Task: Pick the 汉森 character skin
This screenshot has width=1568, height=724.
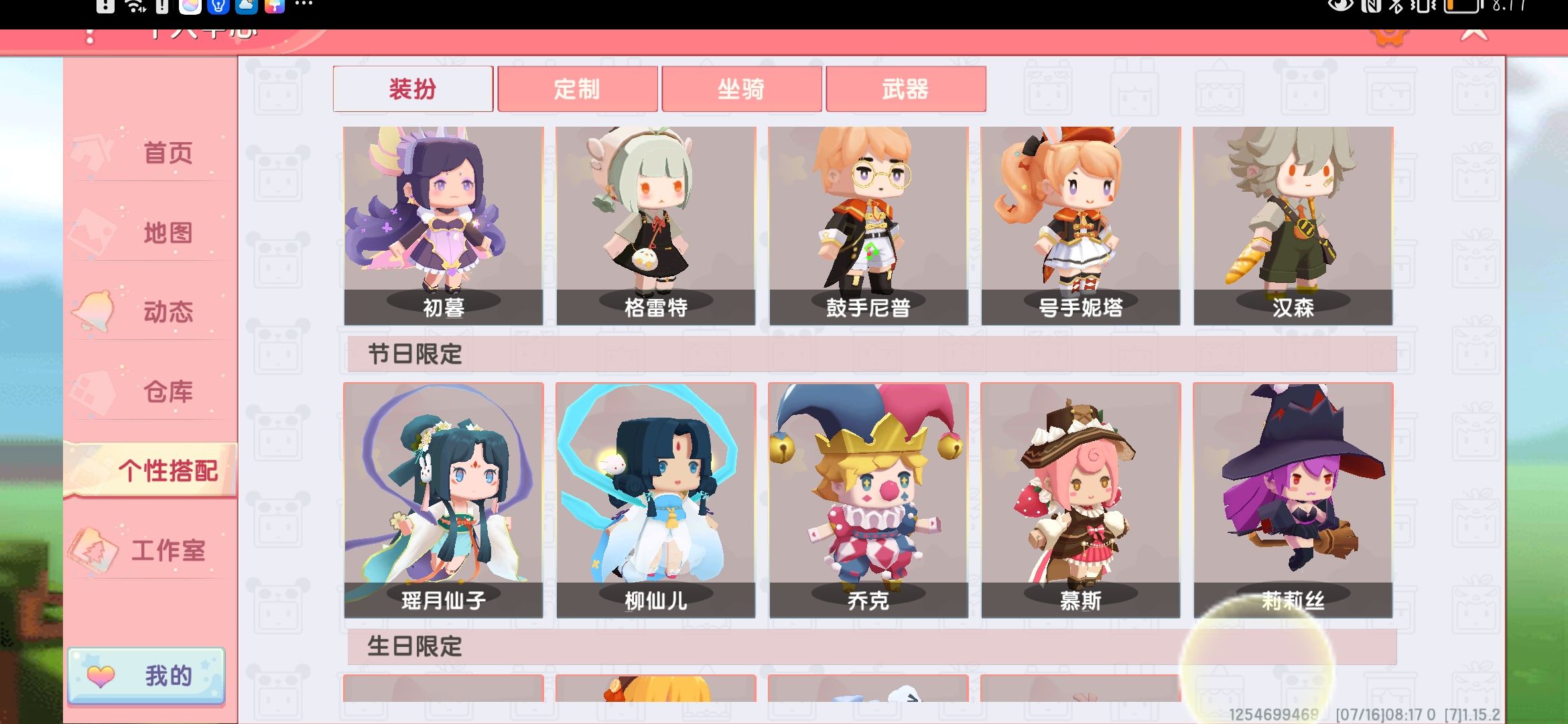Action: click(1293, 226)
